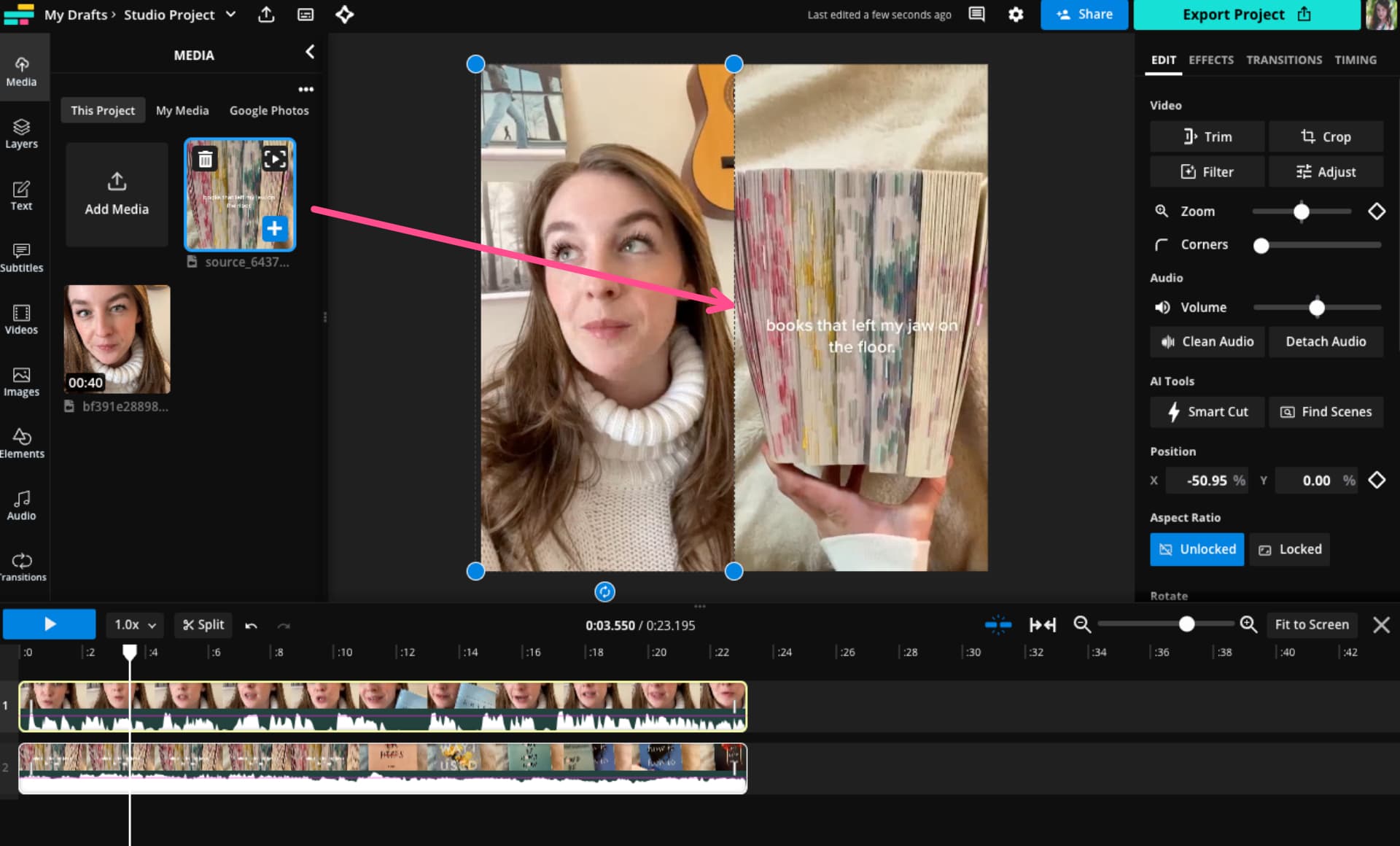
Task: Open the Layers sidebar panel
Action: click(x=21, y=133)
